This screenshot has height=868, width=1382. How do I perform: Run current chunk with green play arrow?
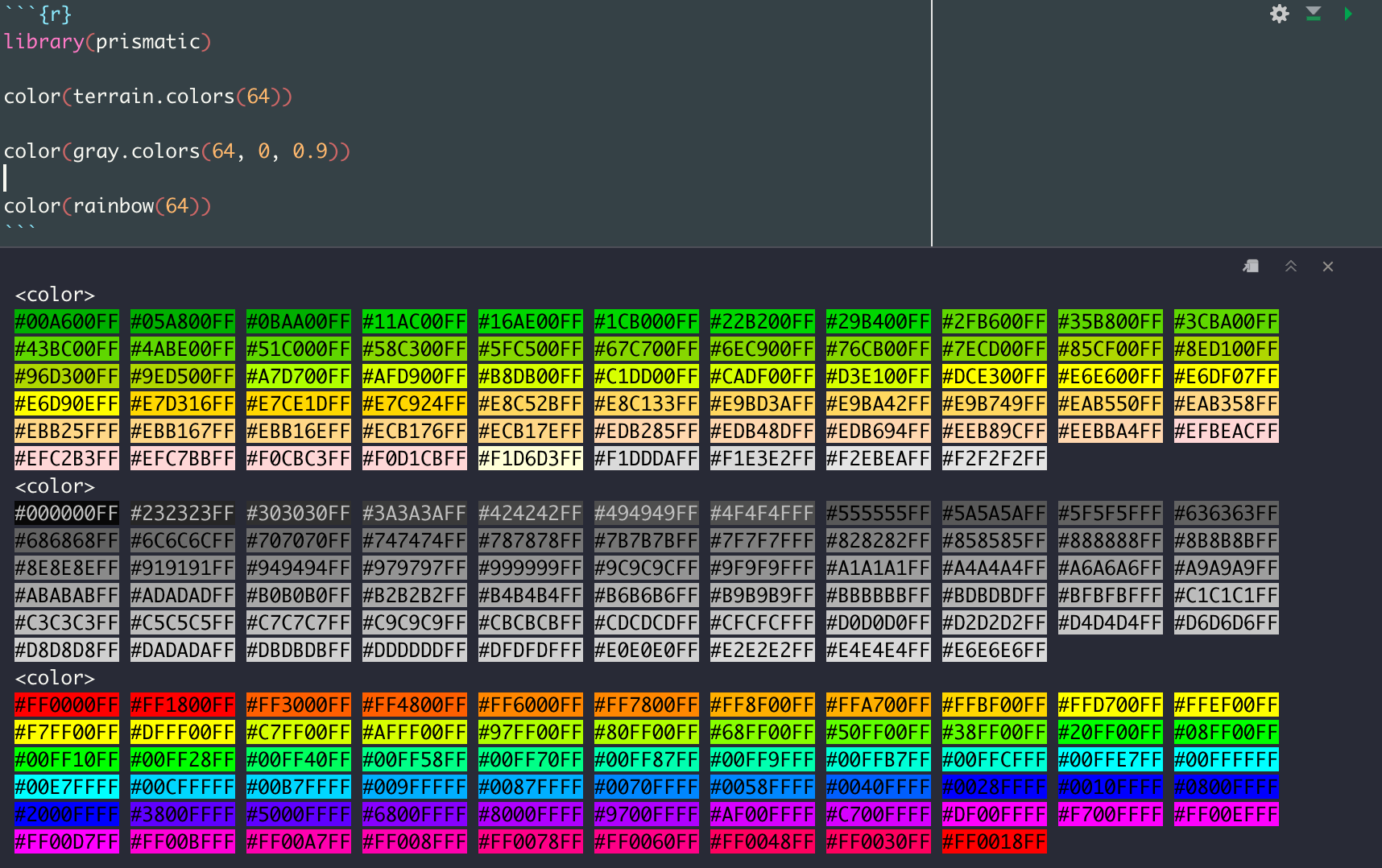coord(1347,14)
